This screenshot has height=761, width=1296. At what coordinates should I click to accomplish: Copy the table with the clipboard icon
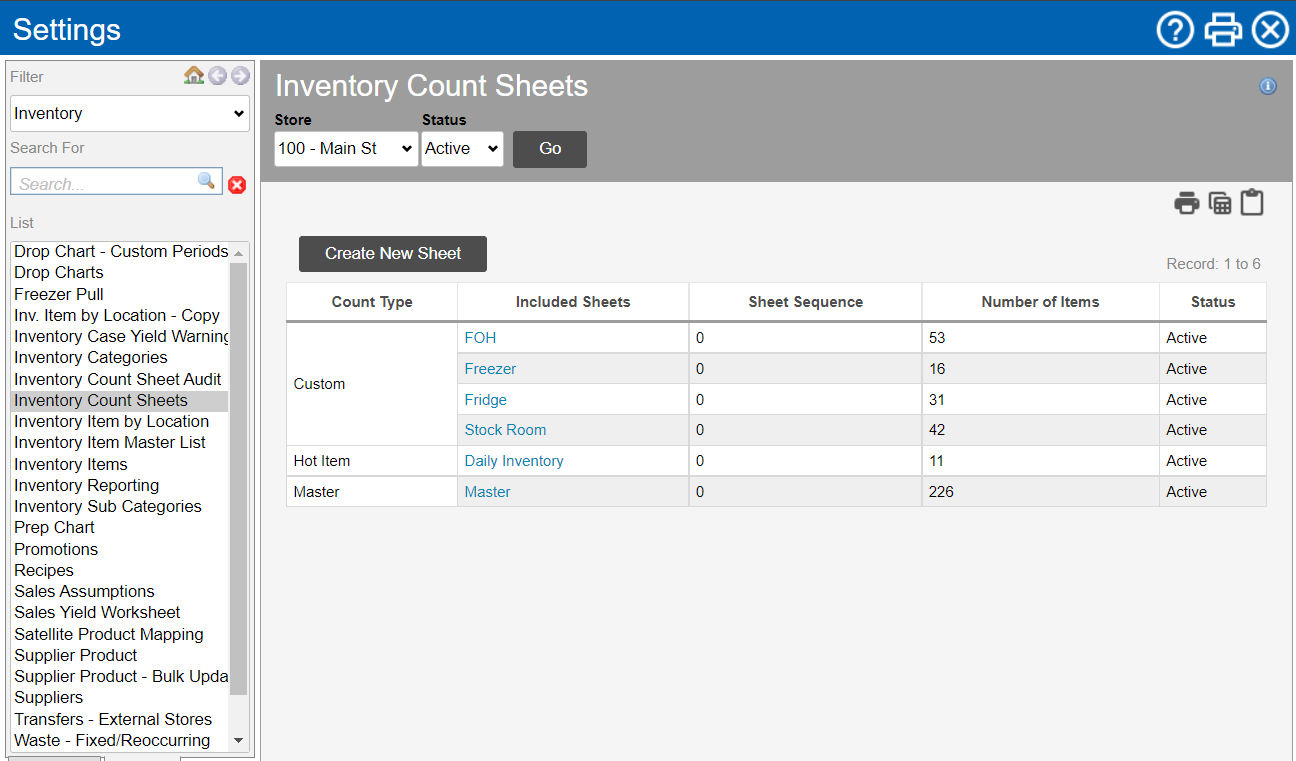[x=1252, y=203]
